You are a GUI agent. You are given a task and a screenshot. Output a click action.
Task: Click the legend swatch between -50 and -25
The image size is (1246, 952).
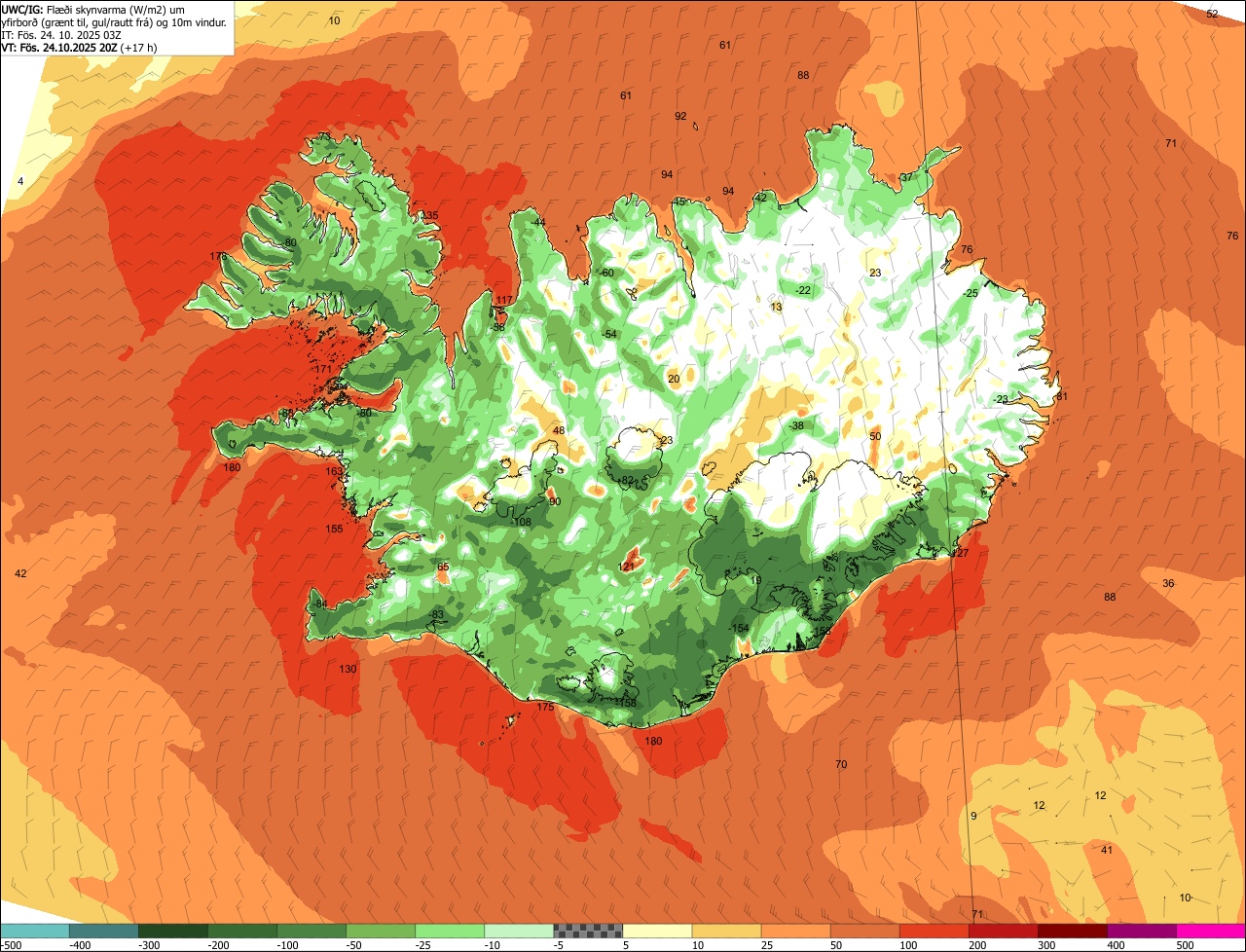[381, 931]
